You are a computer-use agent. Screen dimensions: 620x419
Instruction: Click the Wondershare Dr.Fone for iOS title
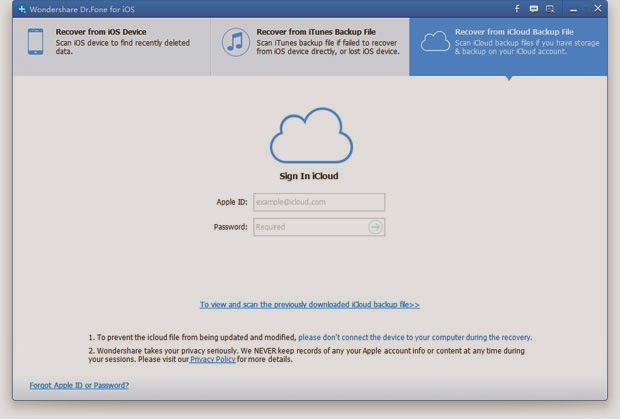[x=82, y=9]
